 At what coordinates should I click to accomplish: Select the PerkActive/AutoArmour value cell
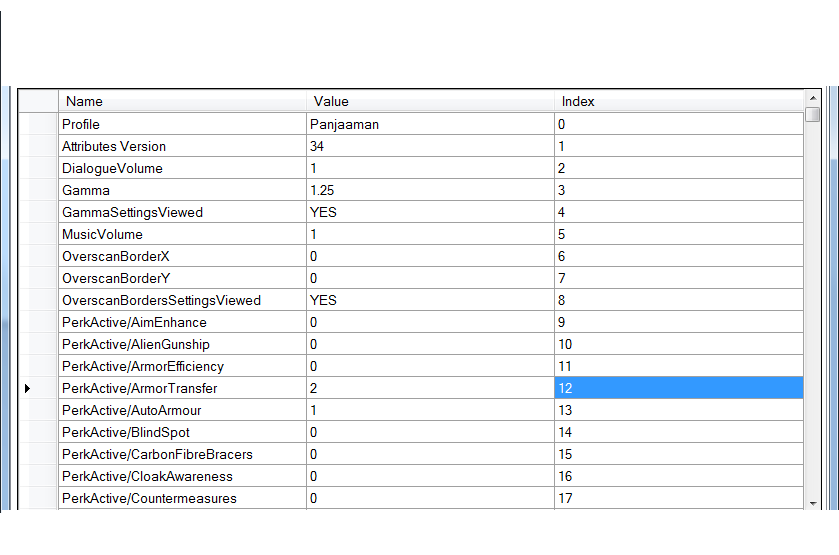pos(430,410)
